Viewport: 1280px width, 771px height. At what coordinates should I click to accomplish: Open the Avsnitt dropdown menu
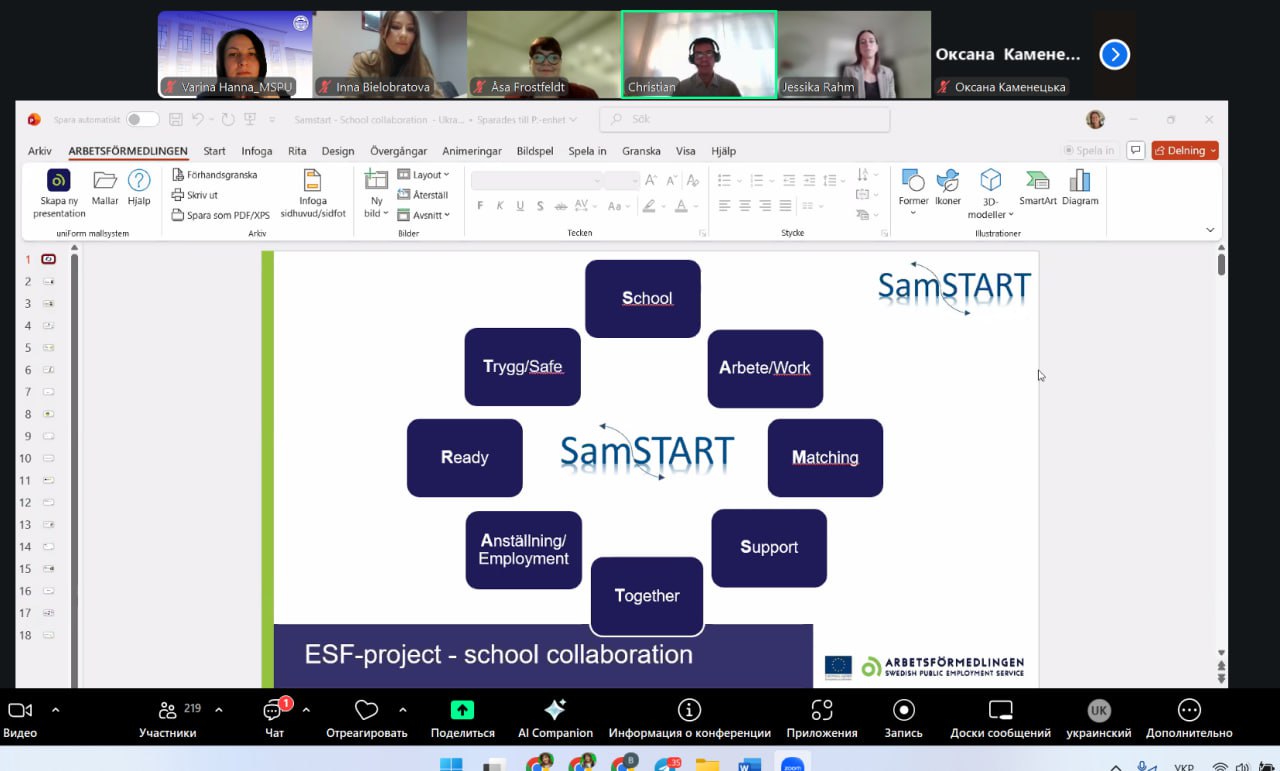point(424,215)
